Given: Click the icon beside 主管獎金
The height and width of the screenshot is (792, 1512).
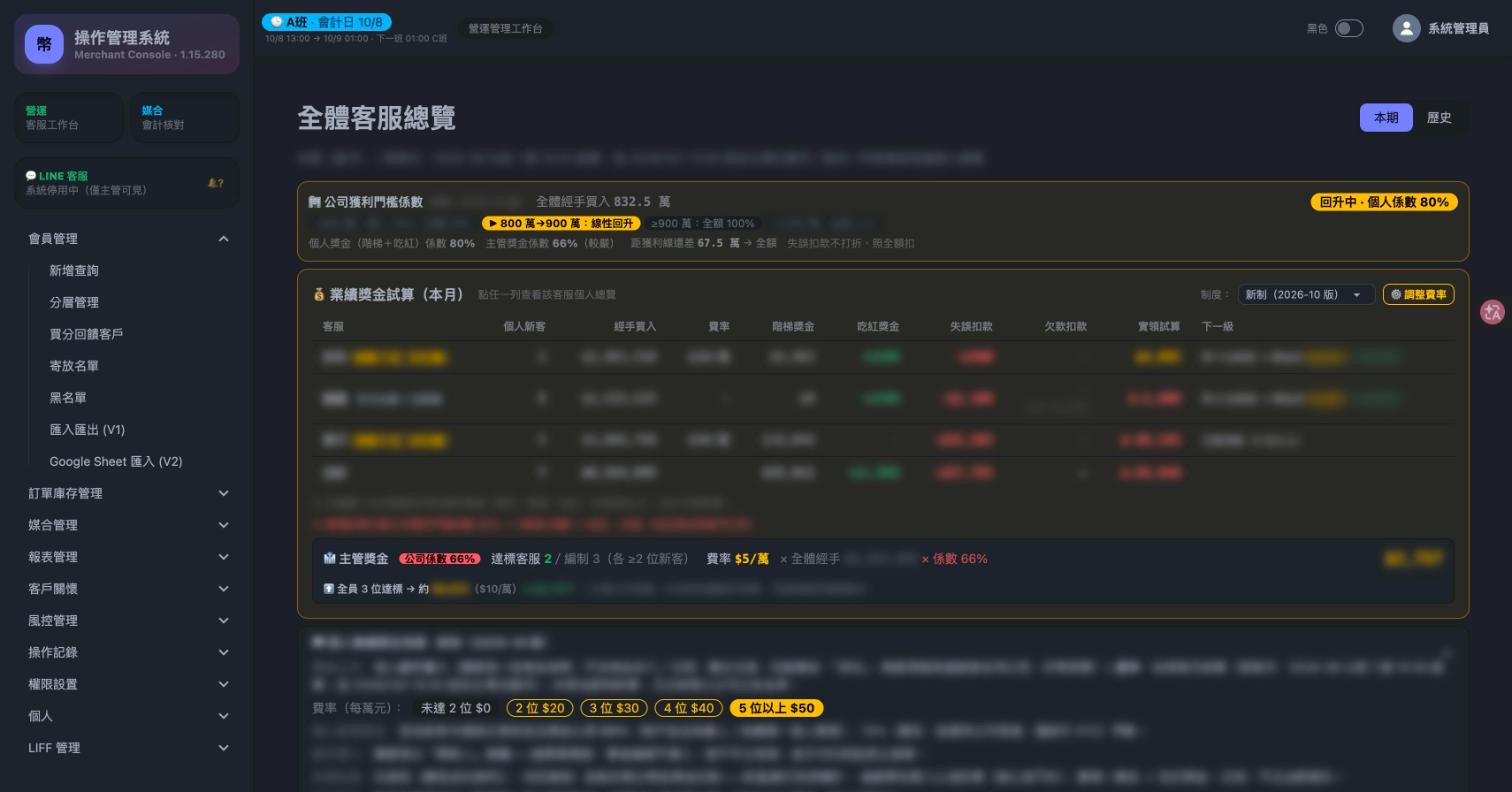Looking at the screenshot, I should coord(329,559).
